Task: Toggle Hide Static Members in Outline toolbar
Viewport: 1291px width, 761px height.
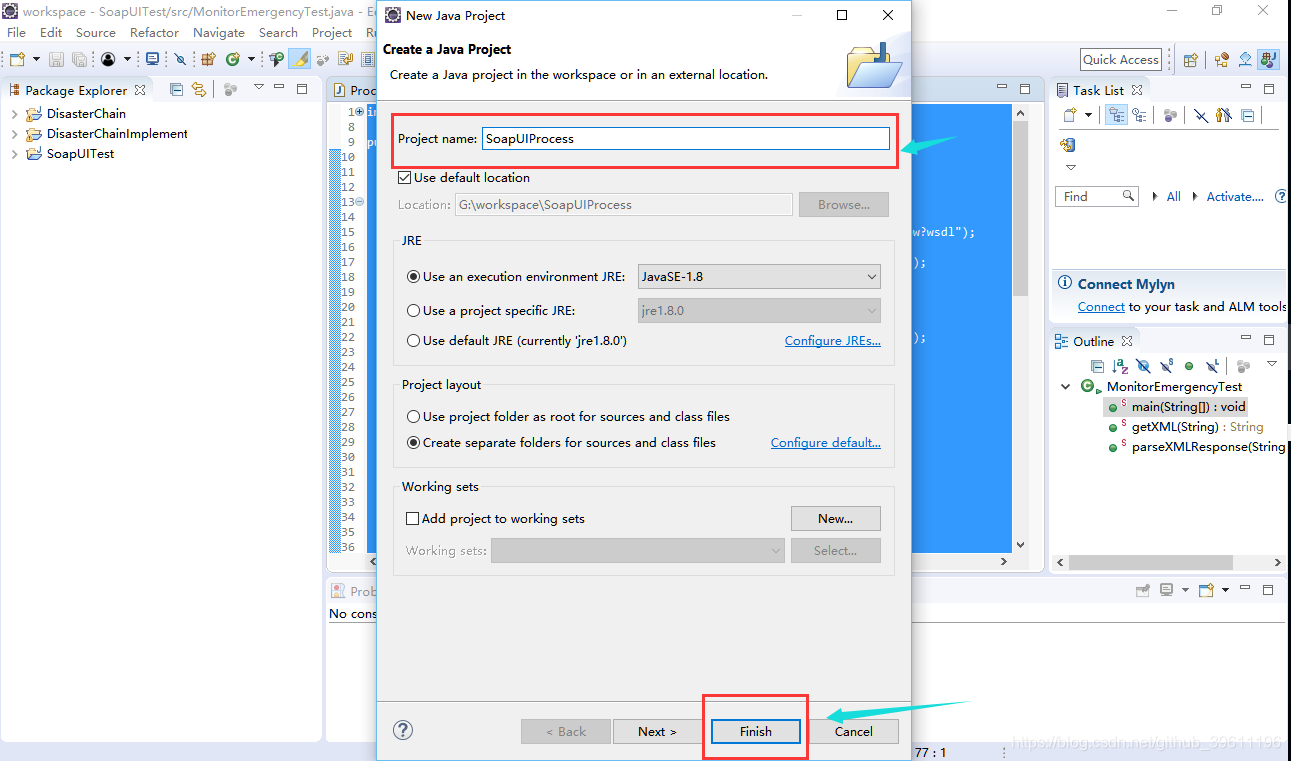Action: (1166, 366)
